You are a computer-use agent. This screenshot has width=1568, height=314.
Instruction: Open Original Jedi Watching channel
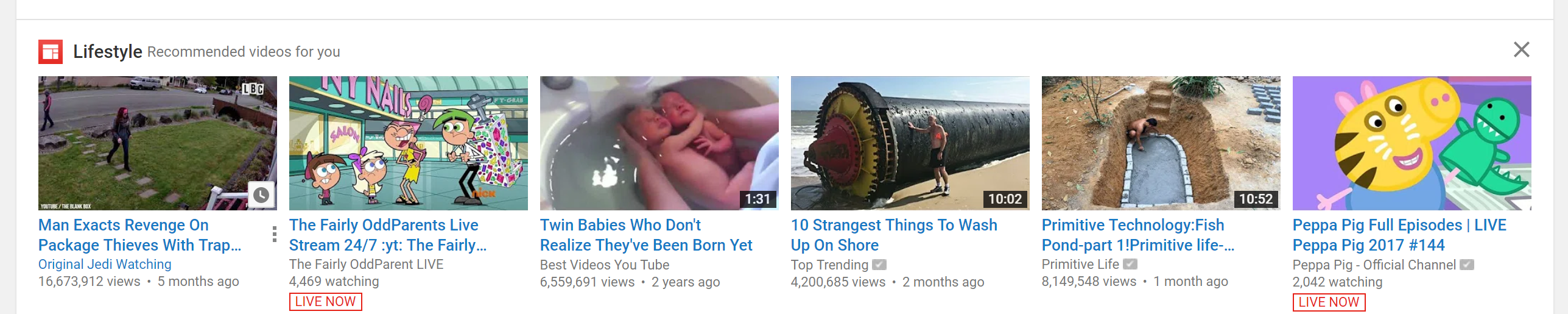[x=105, y=264]
